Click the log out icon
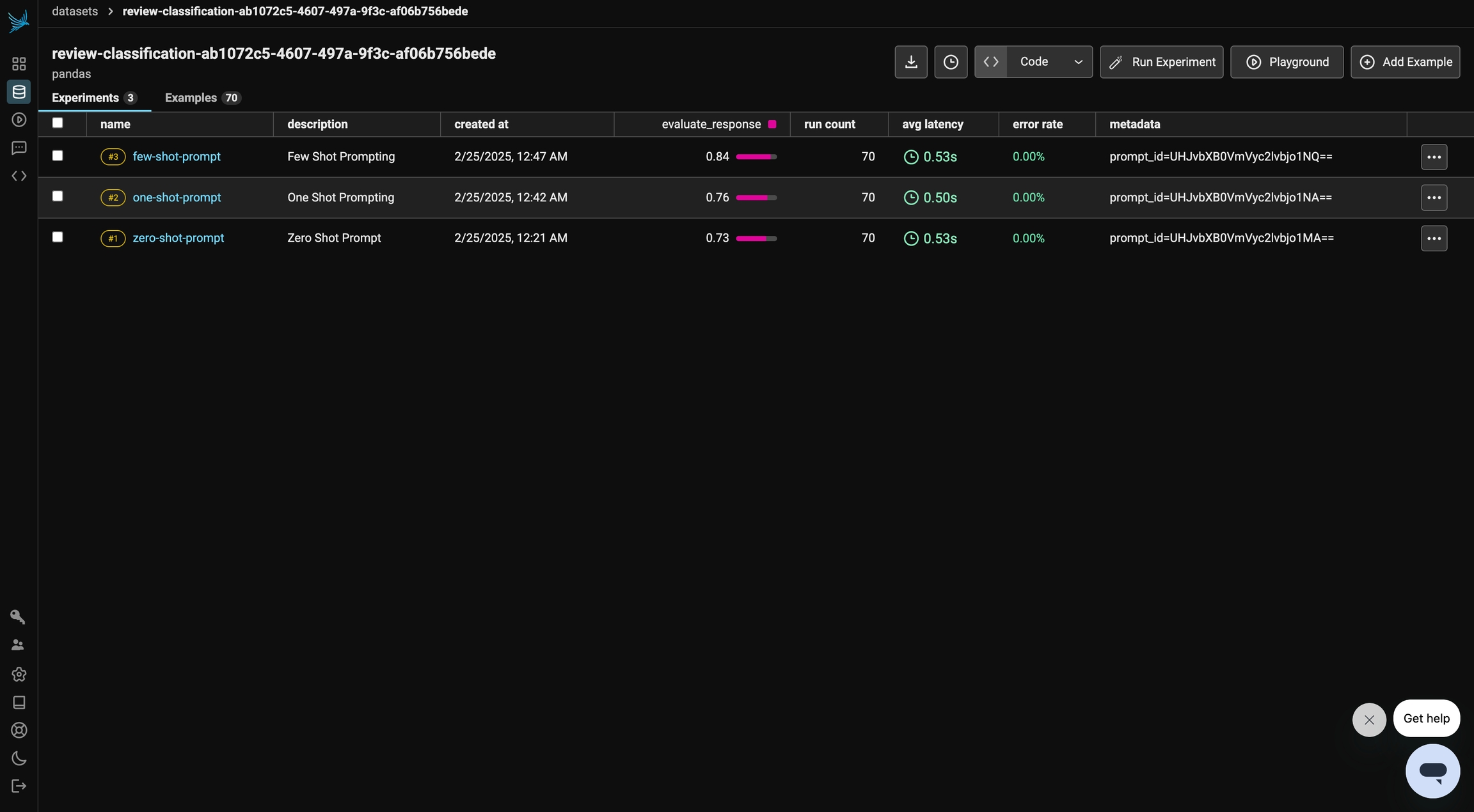 point(19,786)
